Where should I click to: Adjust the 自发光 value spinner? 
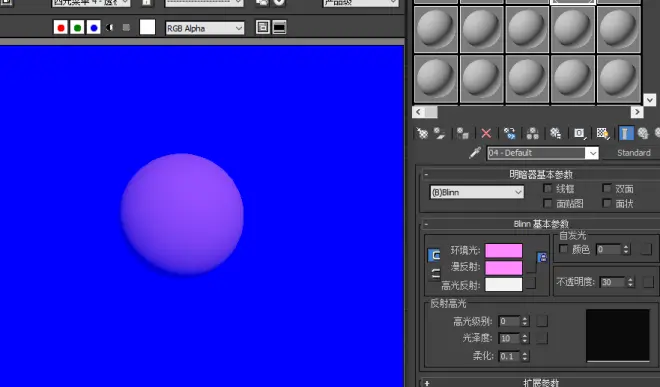(626, 249)
